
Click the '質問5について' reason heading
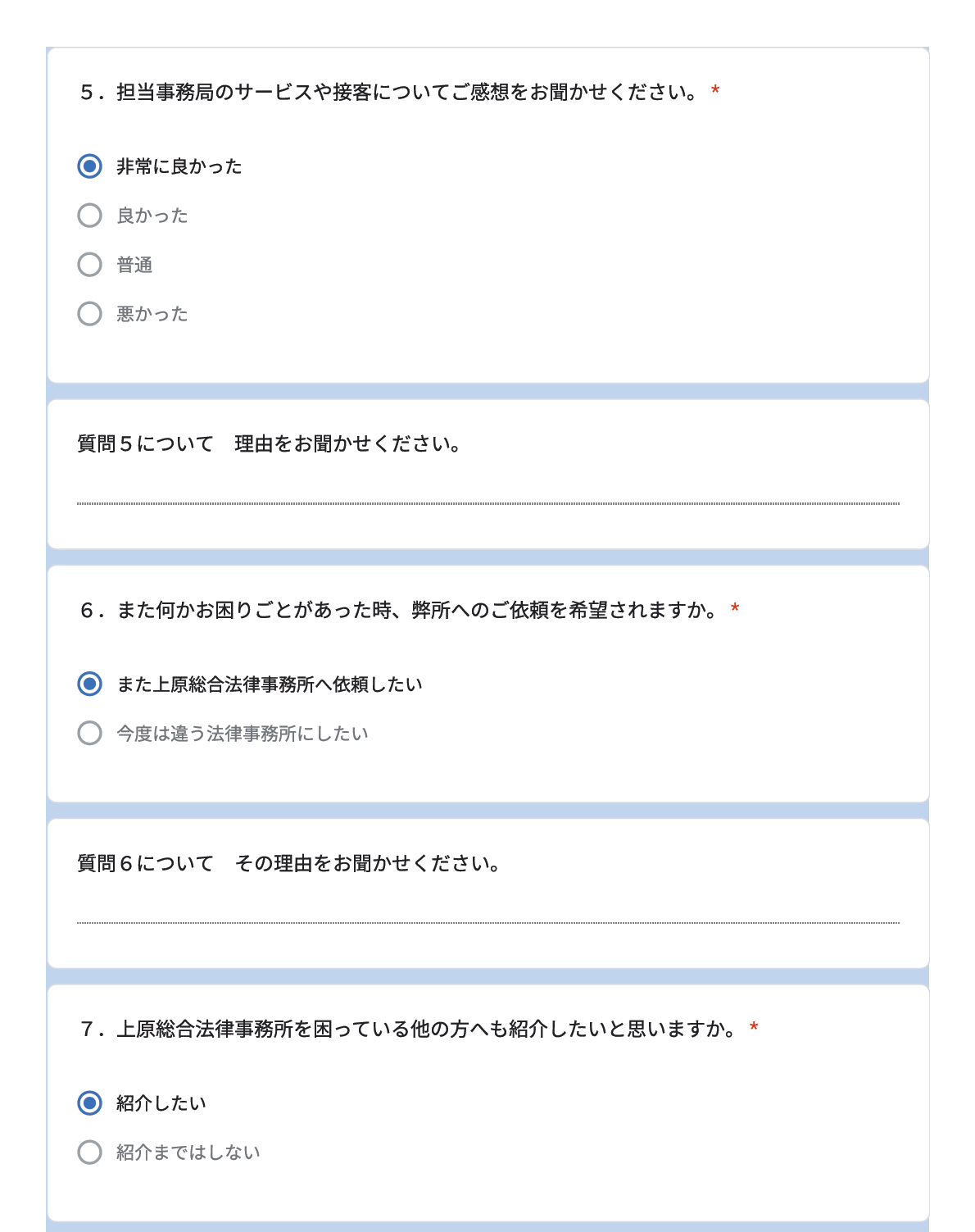(269, 443)
